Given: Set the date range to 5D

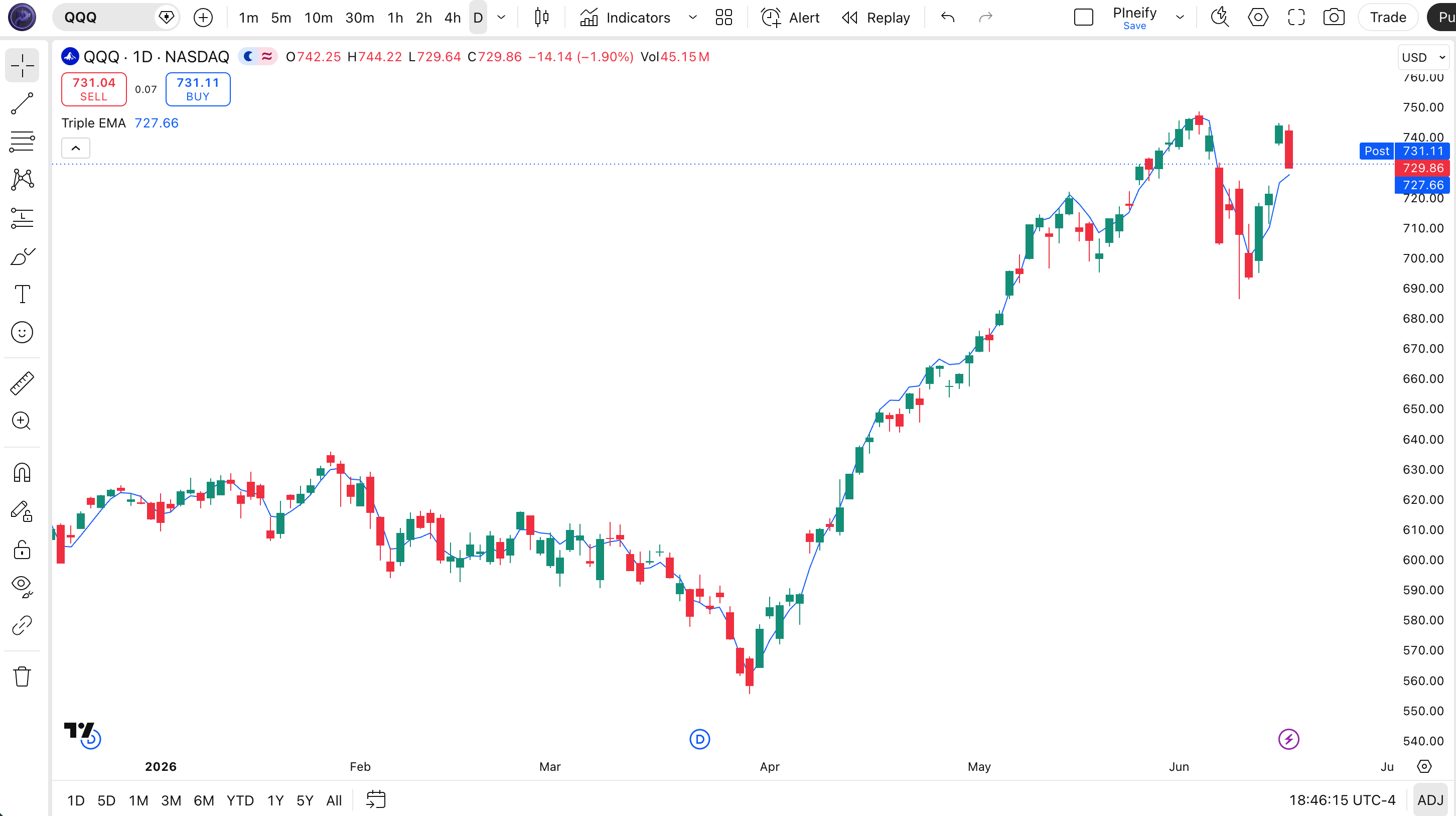Looking at the screenshot, I should pyautogui.click(x=106, y=800).
